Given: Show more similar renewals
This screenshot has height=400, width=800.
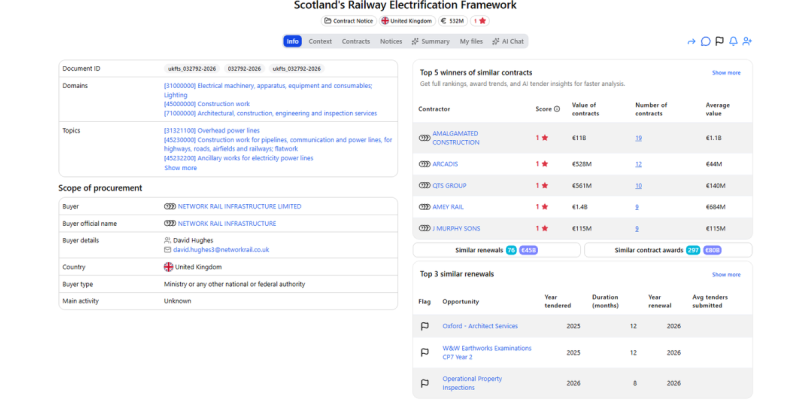Looking at the screenshot, I should 726,274.
